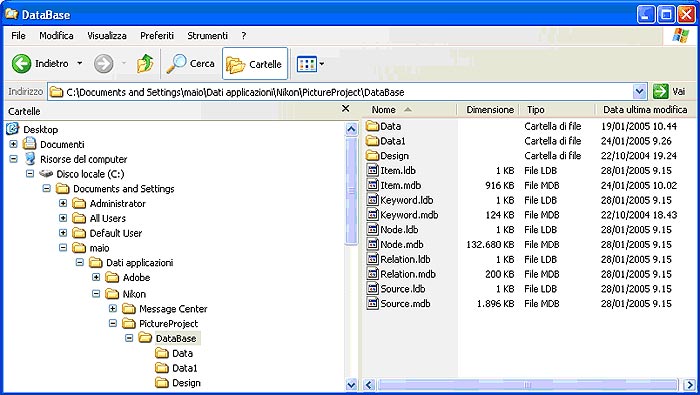Select the Node.ldb file icon
Image resolution: width=700 pixels, height=395 pixels.
click(x=372, y=229)
